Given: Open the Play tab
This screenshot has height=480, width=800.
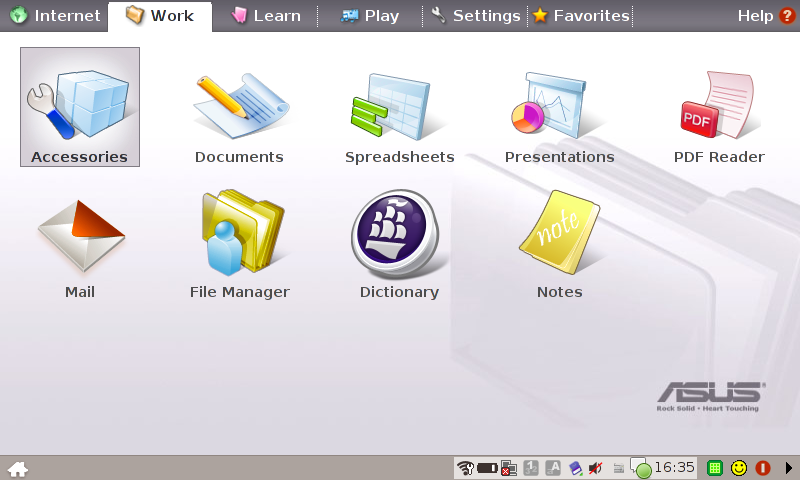Looking at the screenshot, I should pos(370,16).
